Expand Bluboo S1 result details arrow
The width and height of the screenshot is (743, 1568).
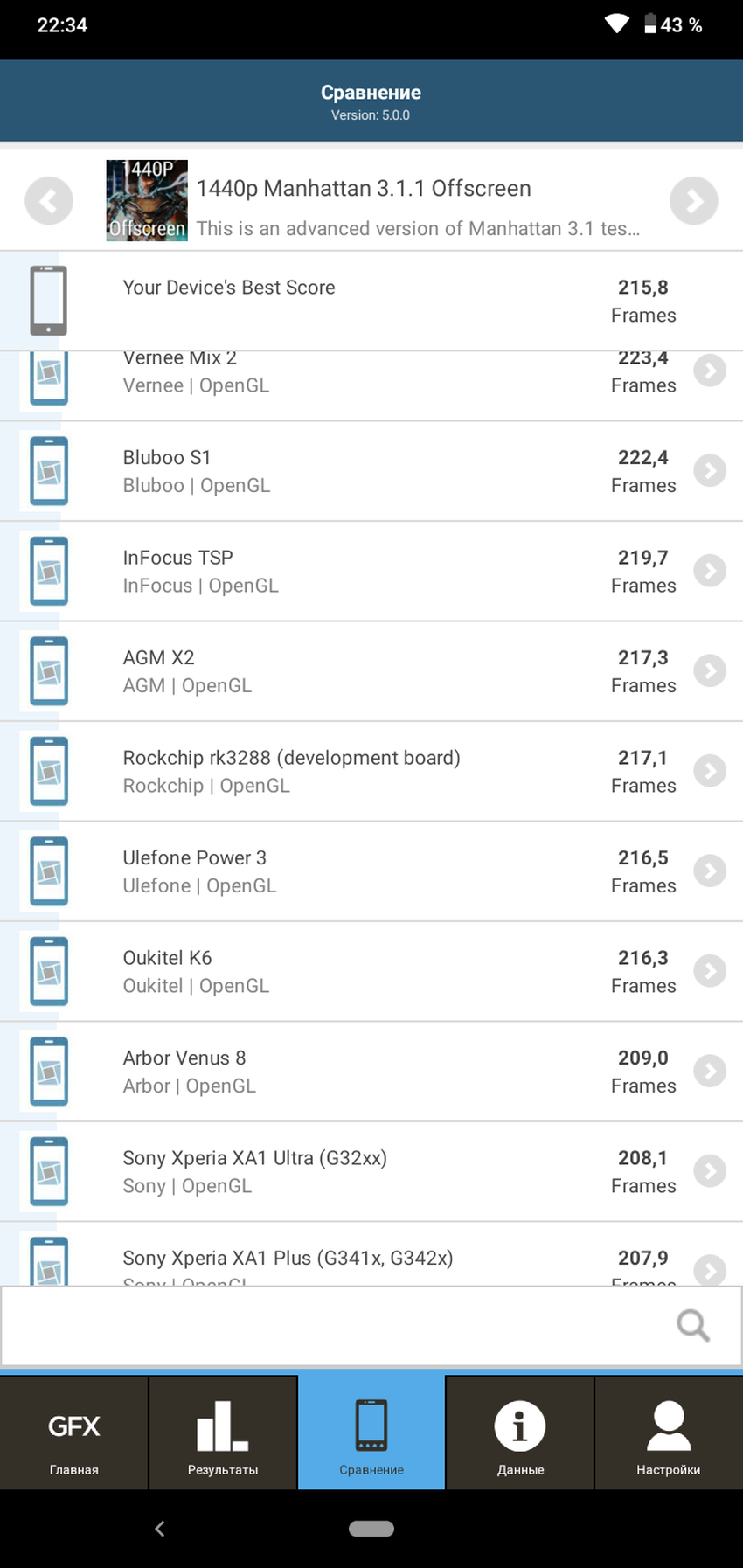(710, 471)
